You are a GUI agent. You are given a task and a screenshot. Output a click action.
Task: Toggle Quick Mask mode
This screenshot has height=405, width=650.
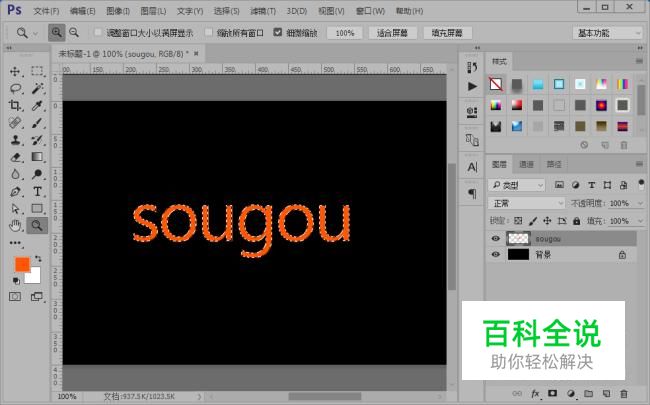[x=15, y=296]
